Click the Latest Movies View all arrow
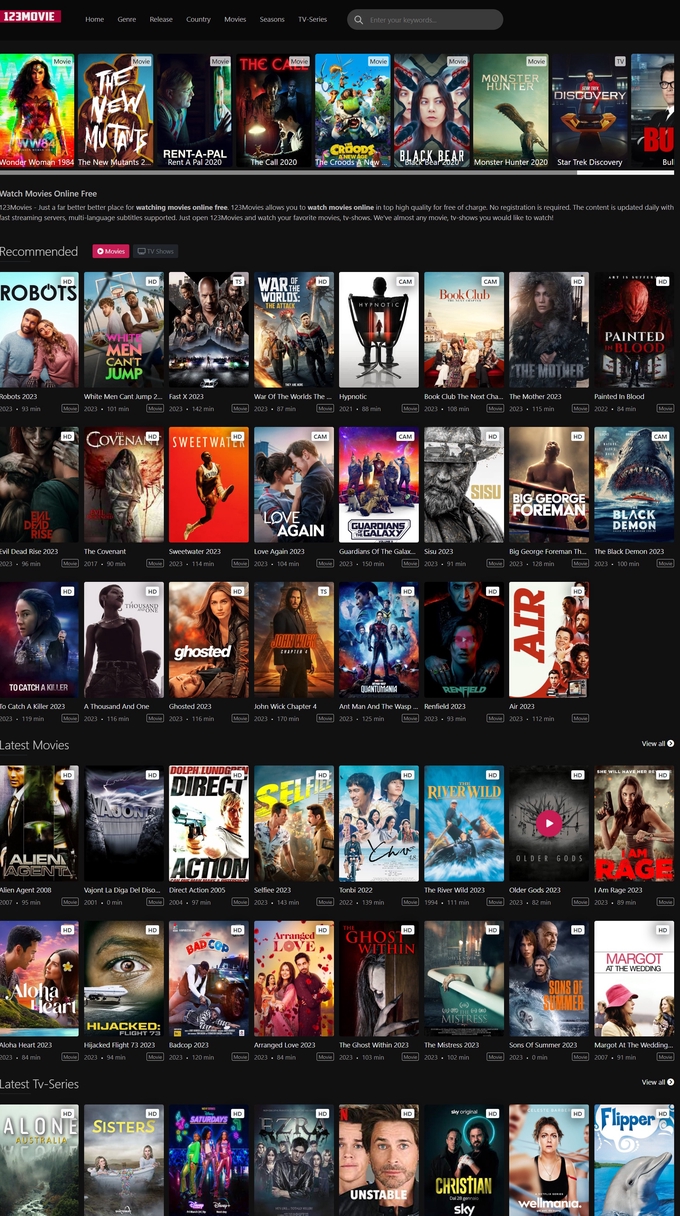Screen dimensions: 680x1216 (671, 744)
